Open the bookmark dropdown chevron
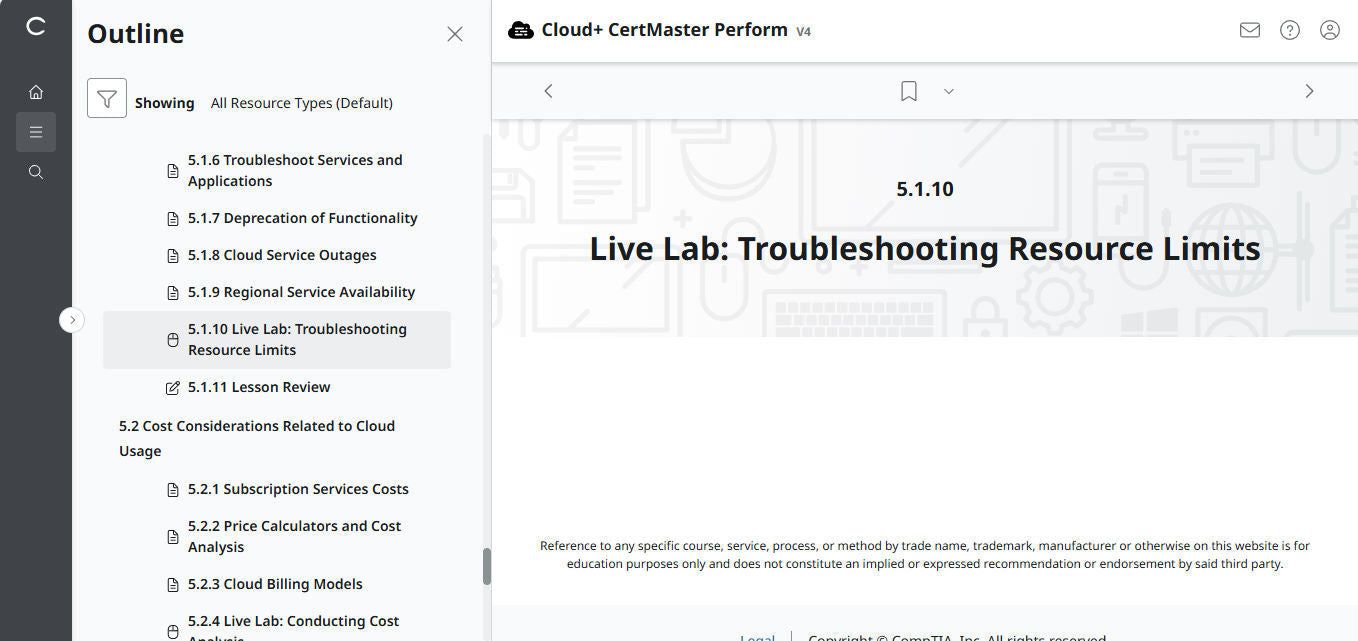Screen dimensions: 1358x641 [x=948, y=91]
